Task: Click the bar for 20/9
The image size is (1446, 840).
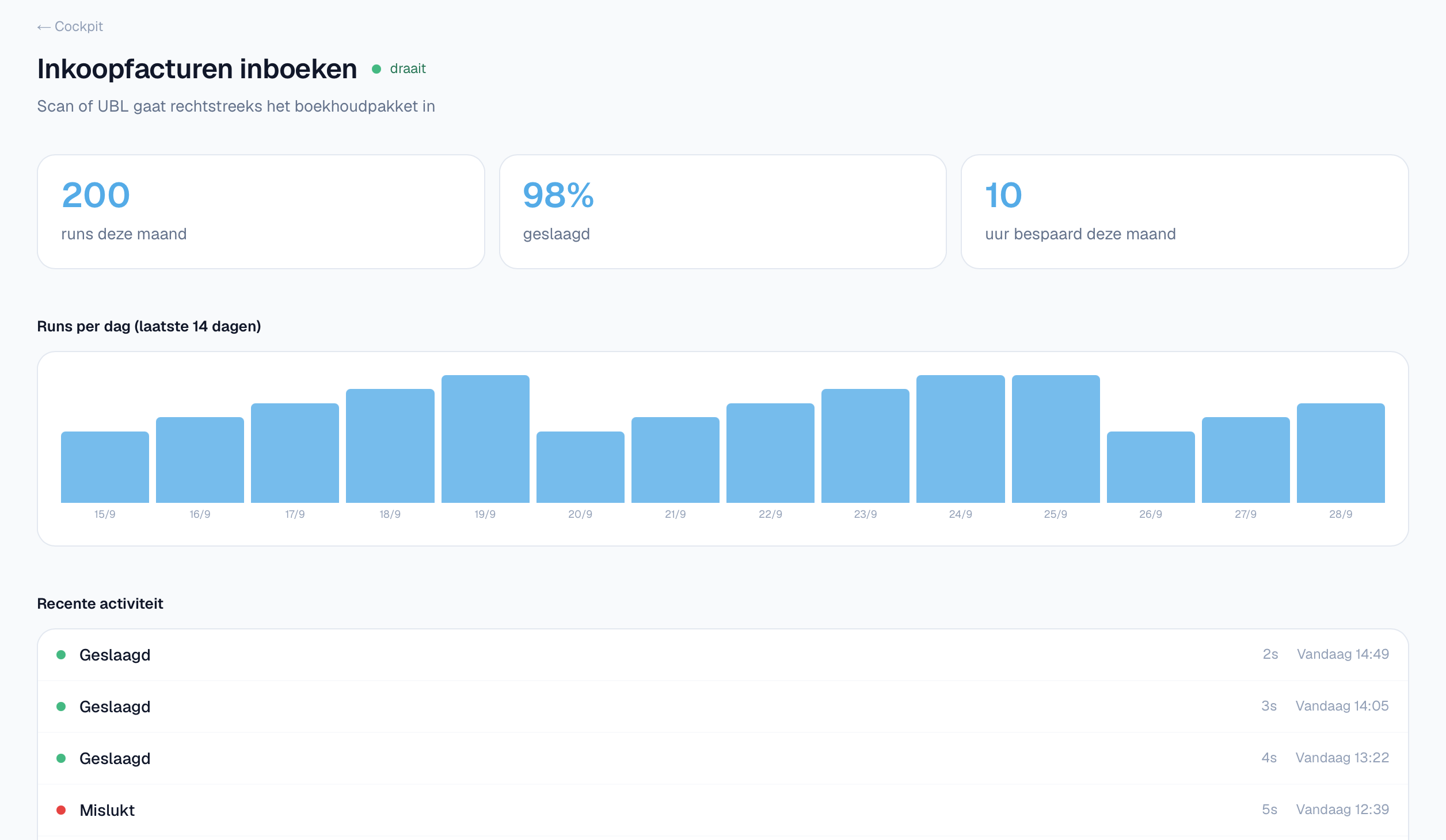Action: [x=580, y=467]
